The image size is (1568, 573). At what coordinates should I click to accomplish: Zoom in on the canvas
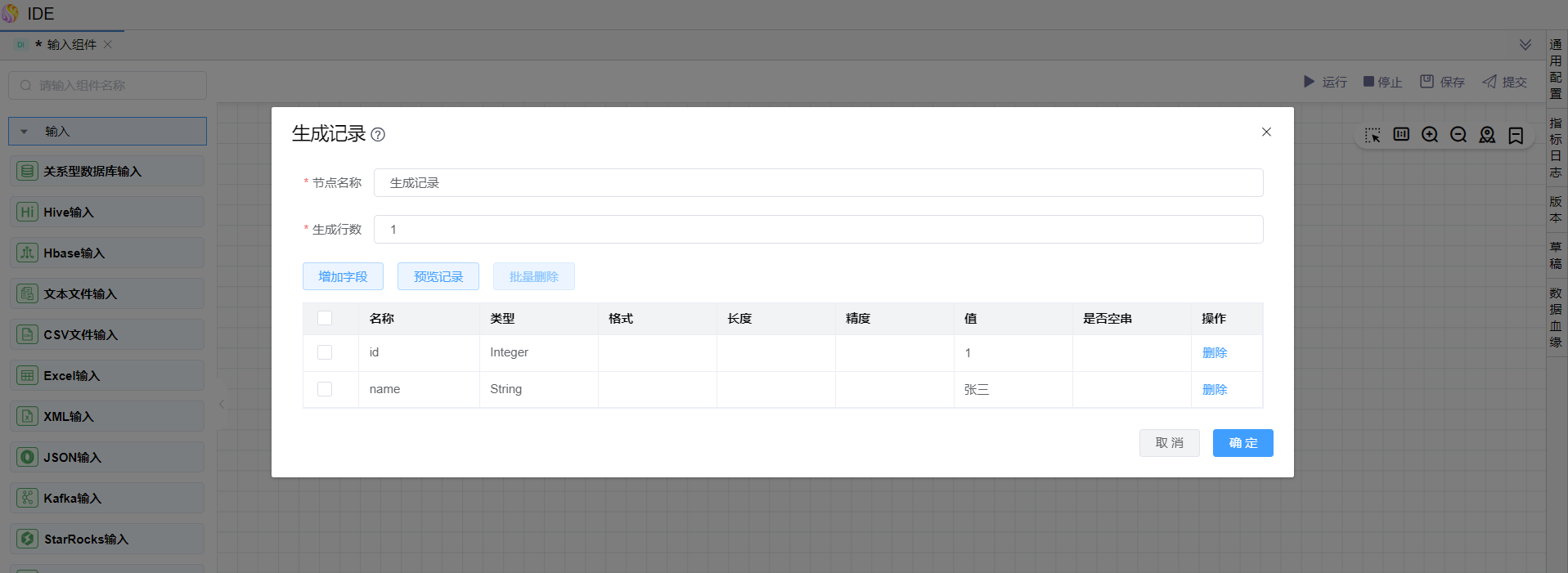(1430, 135)
